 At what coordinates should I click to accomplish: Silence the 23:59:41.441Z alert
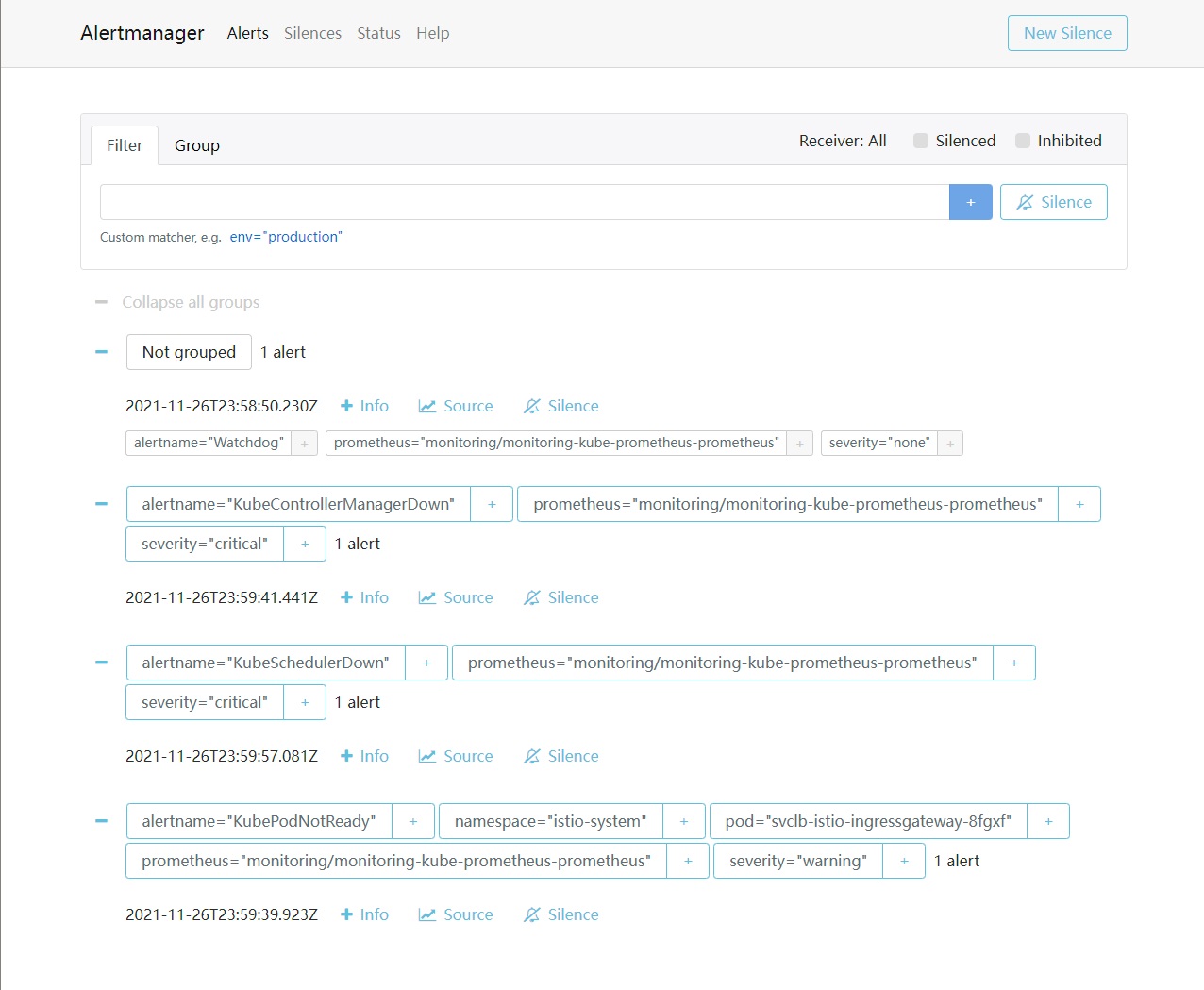(x=561, y=597)
